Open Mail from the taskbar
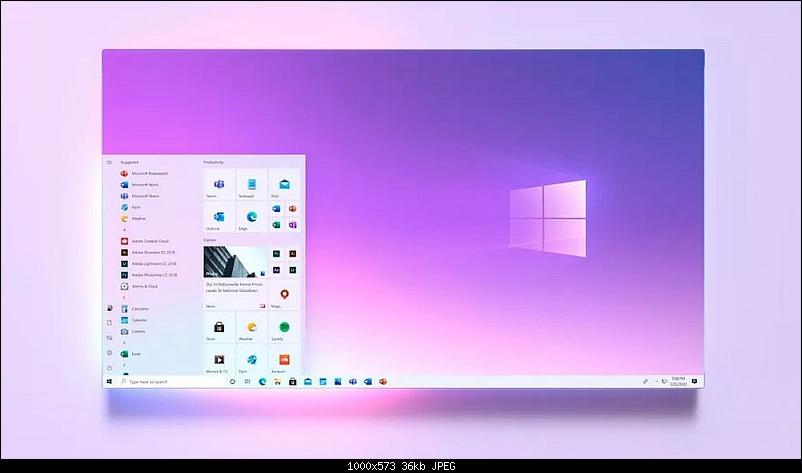Viewport: 802px width, 473px height. pyautogui.click(x=308, y=381)
